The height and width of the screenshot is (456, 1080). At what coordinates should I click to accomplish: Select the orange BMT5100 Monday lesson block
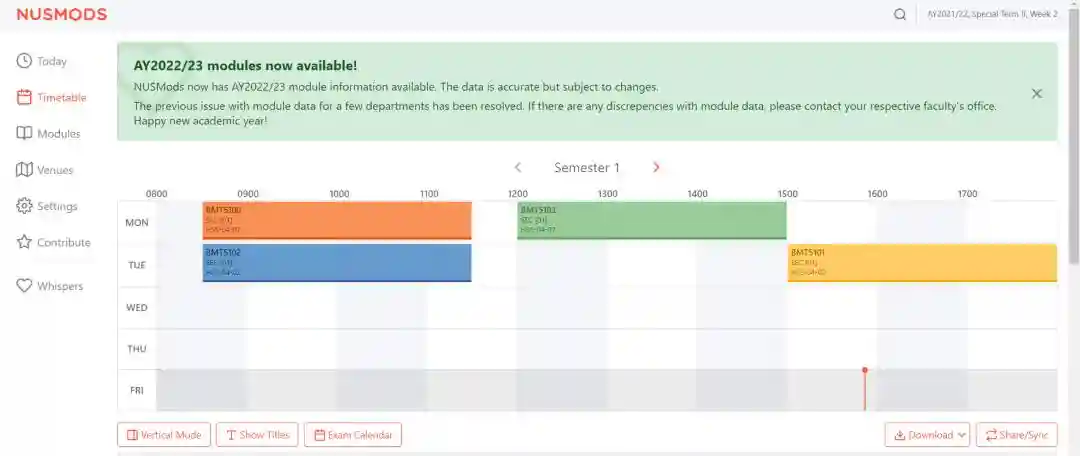pos(337,220)
